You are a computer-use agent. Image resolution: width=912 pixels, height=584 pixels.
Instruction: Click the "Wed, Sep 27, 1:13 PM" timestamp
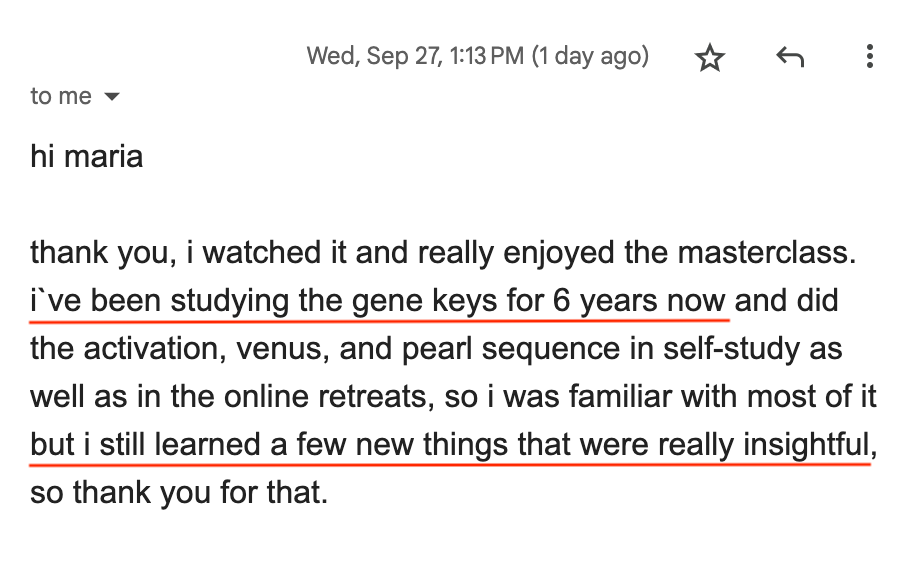click(x=414, y=56)
